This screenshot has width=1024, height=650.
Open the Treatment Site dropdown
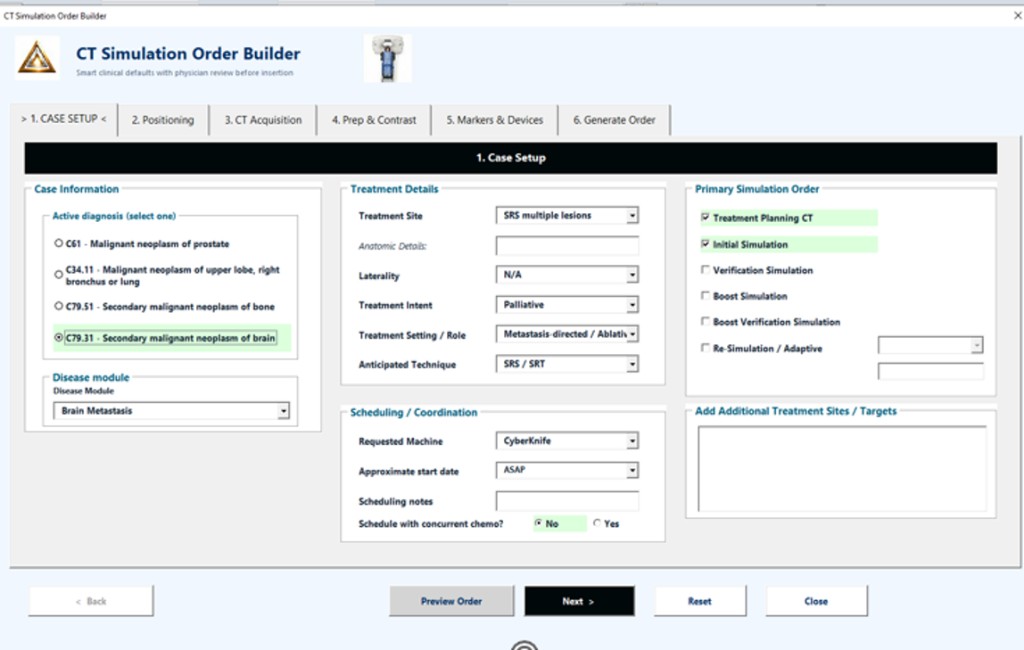click(632, 216)
